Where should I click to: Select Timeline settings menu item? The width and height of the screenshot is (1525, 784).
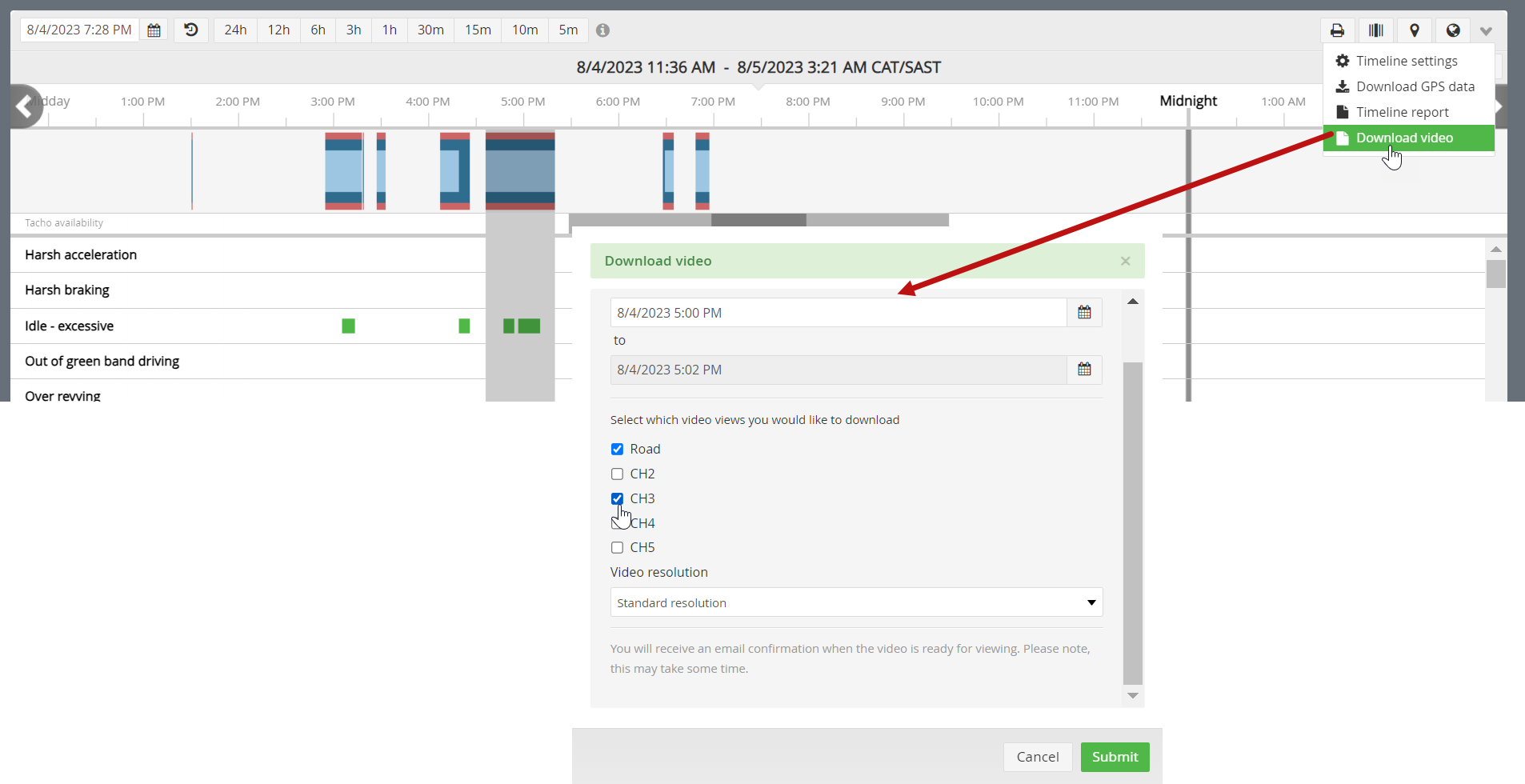point(1406,61)
